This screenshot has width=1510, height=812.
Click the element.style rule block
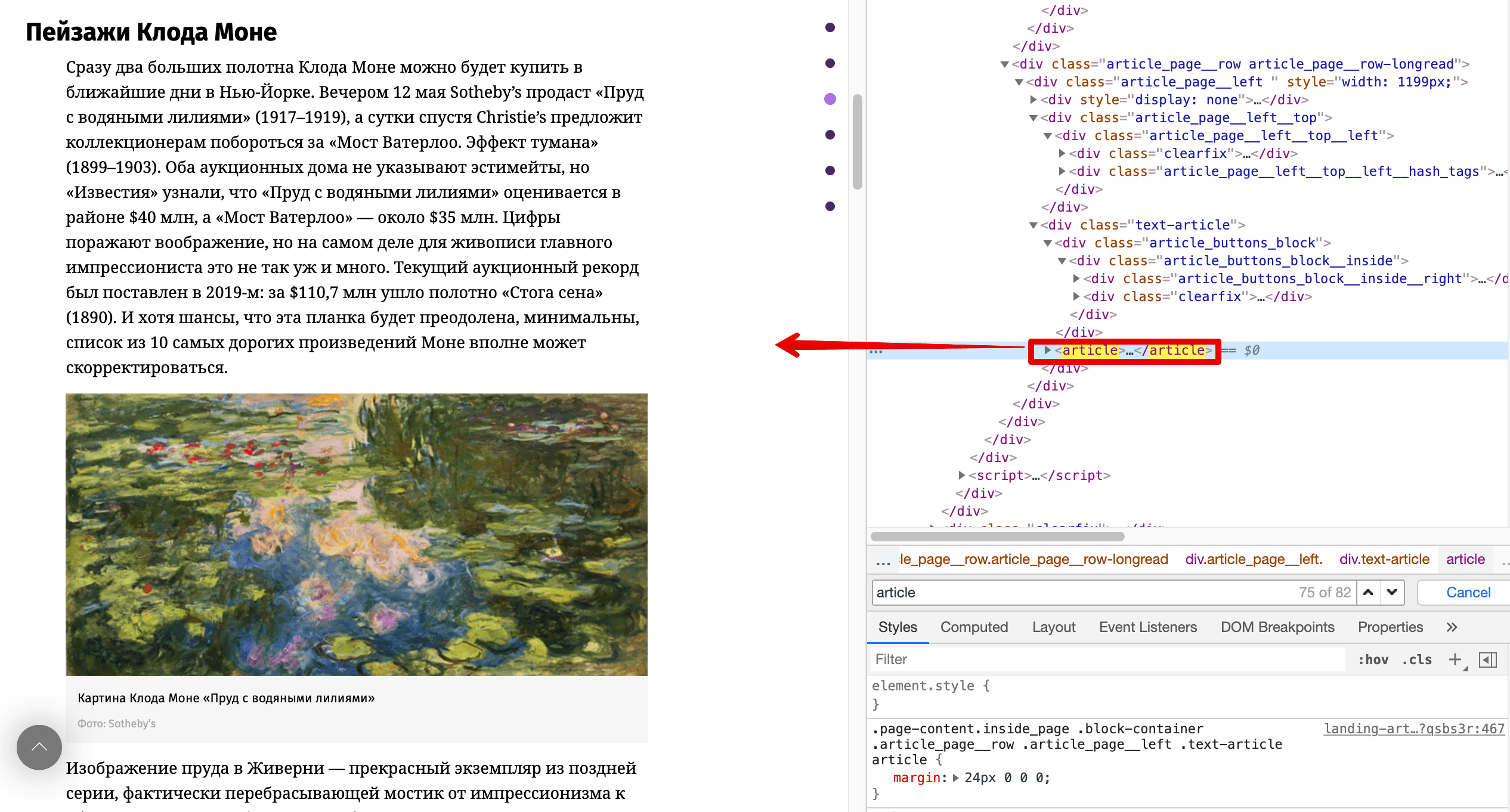1188,695
